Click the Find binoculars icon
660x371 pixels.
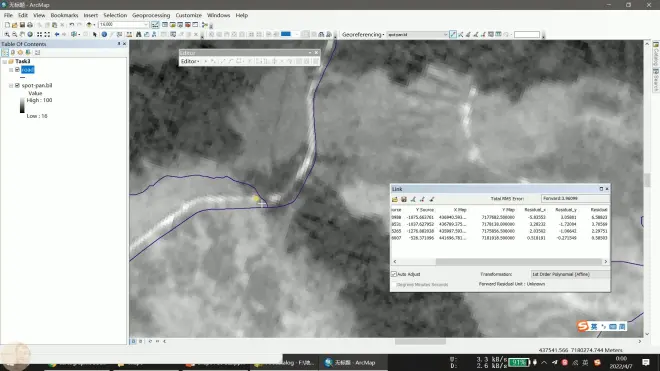coord(138,35)
